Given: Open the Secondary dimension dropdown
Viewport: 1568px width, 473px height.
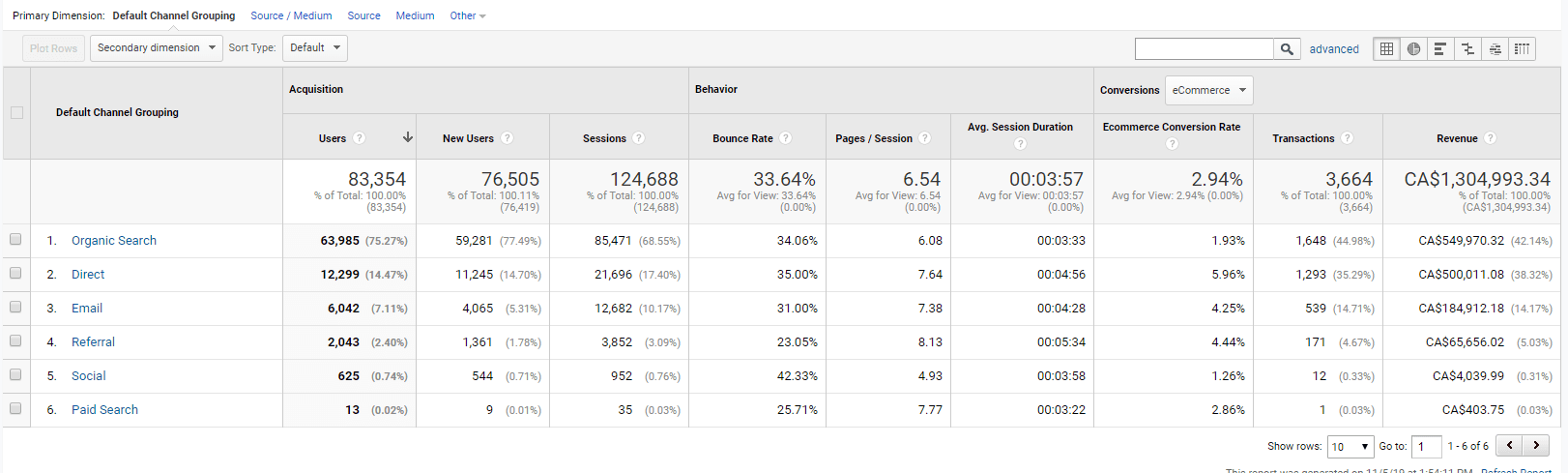Looking at the screenshot, I should click(157, 47).
